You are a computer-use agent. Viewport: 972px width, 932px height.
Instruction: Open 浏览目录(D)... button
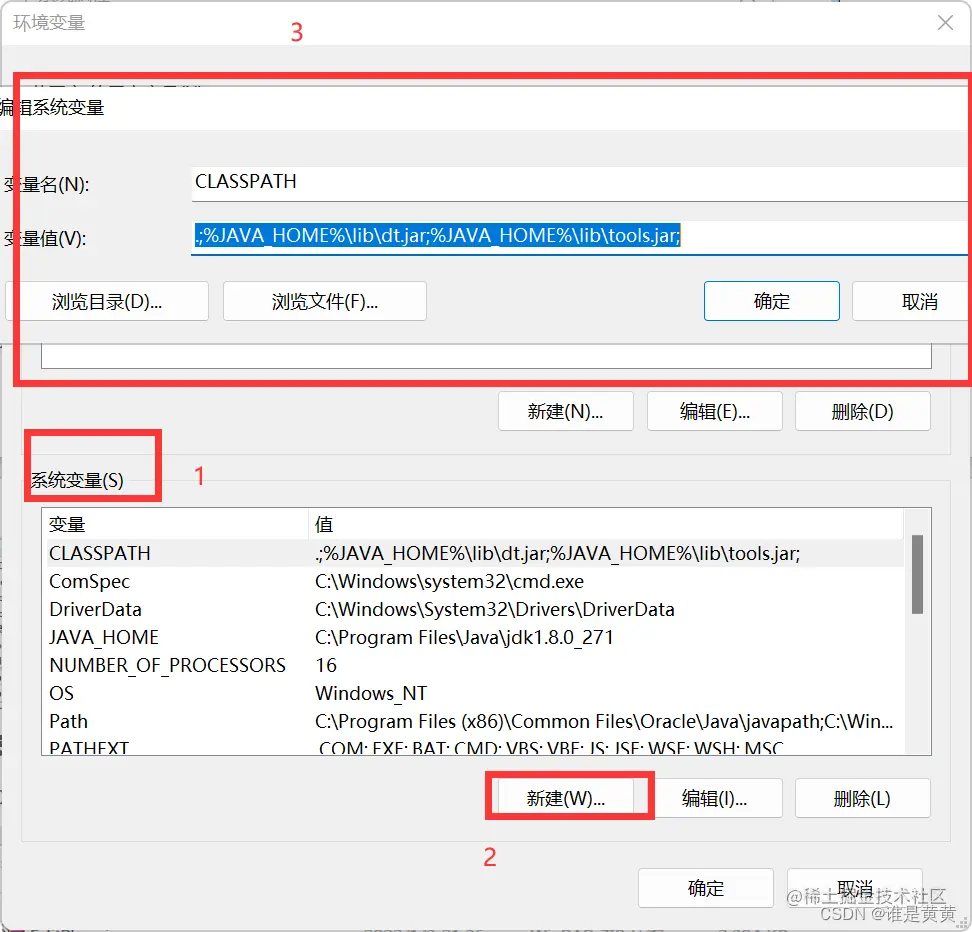coord(107,301)
